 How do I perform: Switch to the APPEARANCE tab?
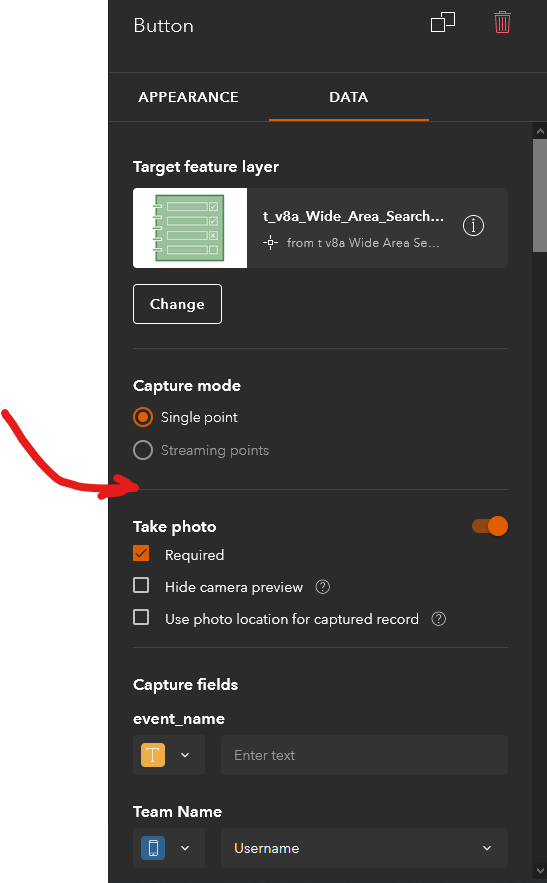coord(188,97)
